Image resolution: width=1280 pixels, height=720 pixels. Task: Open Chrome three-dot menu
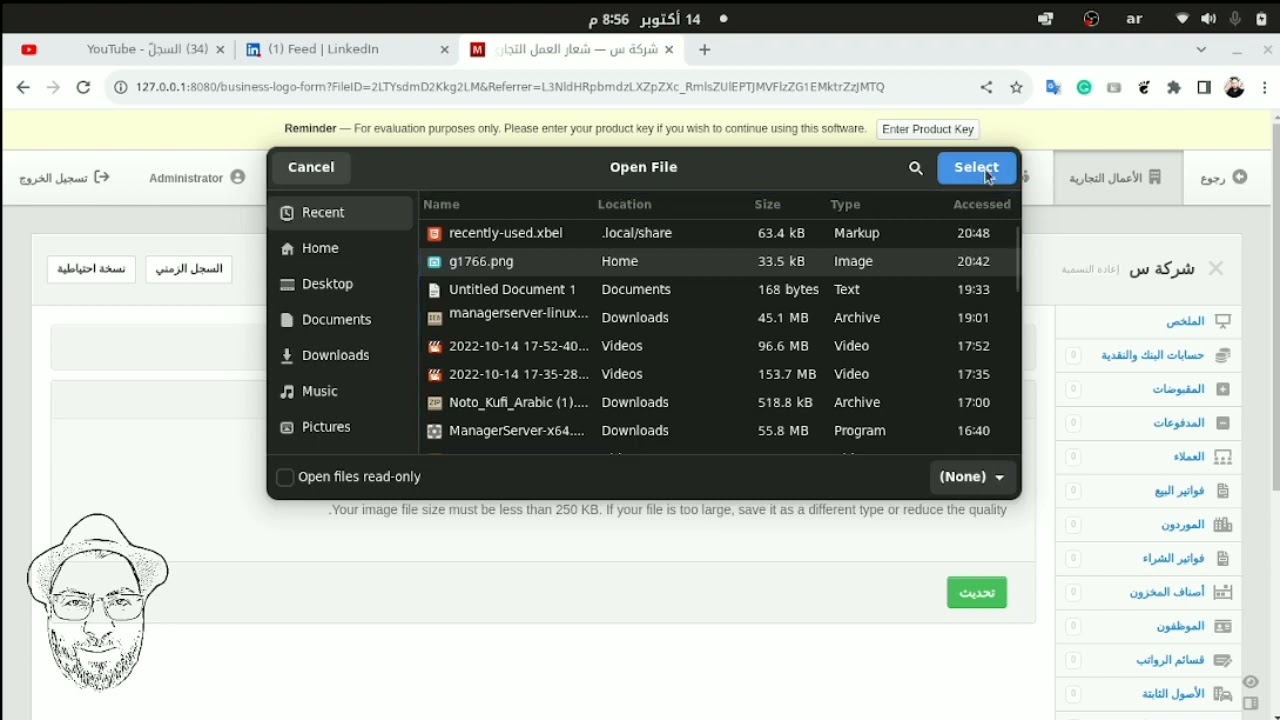coord(1265,87)
